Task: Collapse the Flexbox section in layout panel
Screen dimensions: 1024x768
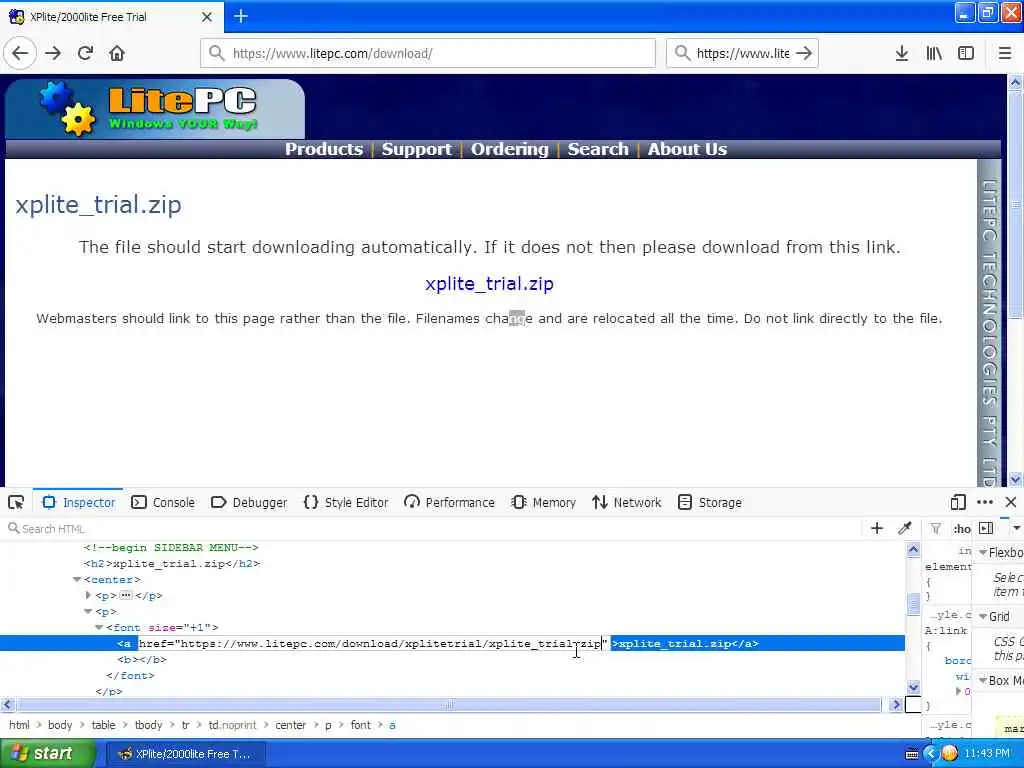Action: 984,553
